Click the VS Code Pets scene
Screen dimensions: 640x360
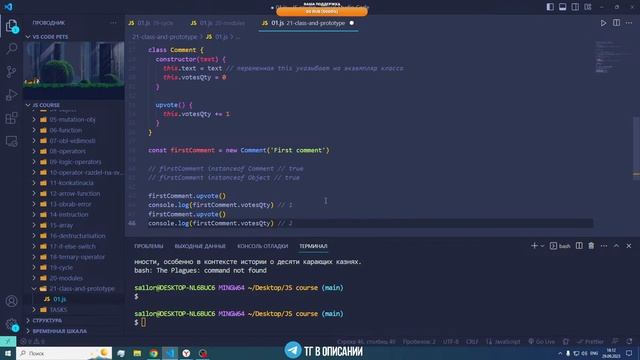[74, 70]
